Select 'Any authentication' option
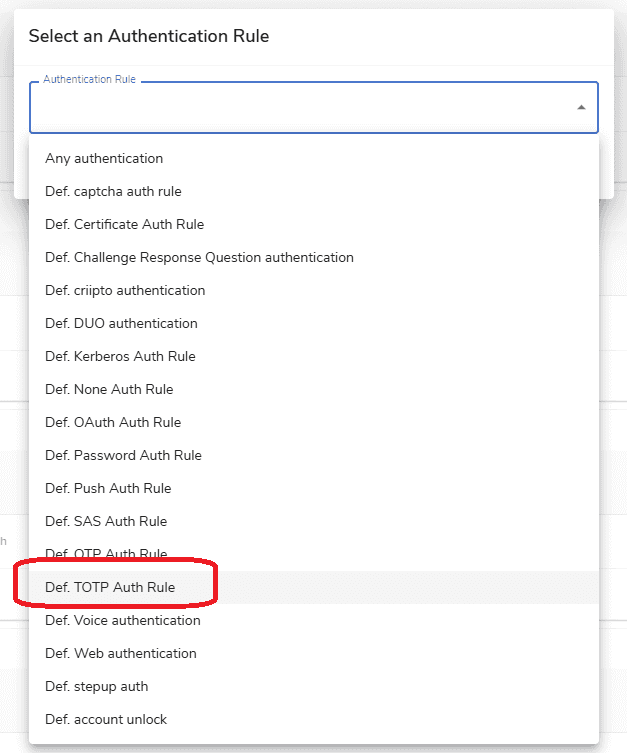Image resolution: width=634 pixels, height=753 pixels. point(104,158)
